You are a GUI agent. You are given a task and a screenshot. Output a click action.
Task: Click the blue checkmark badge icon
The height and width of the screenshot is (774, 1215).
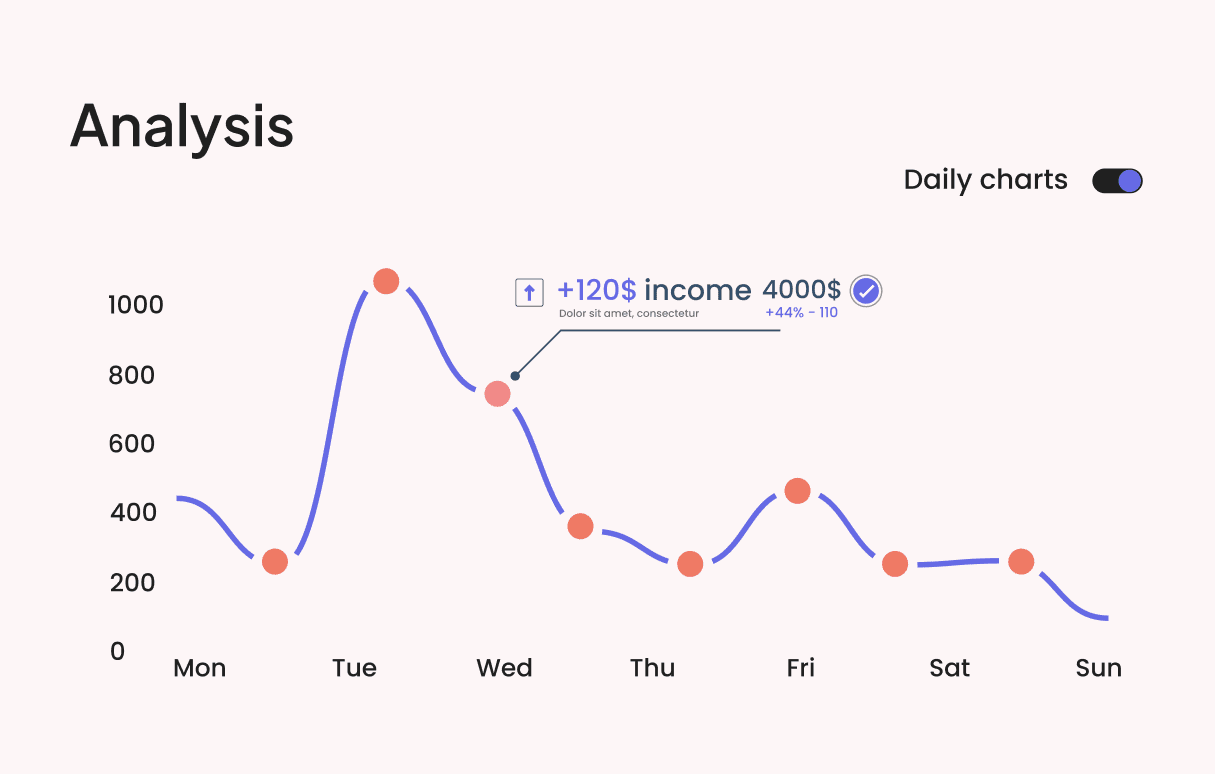[x=866, y=291]
